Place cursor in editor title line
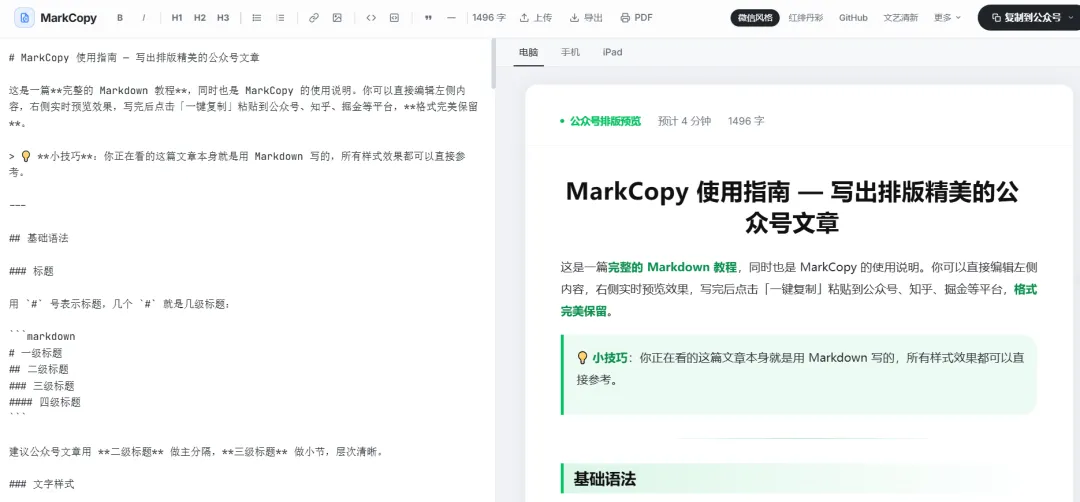 pyautogui.click(x=134, y=58)
